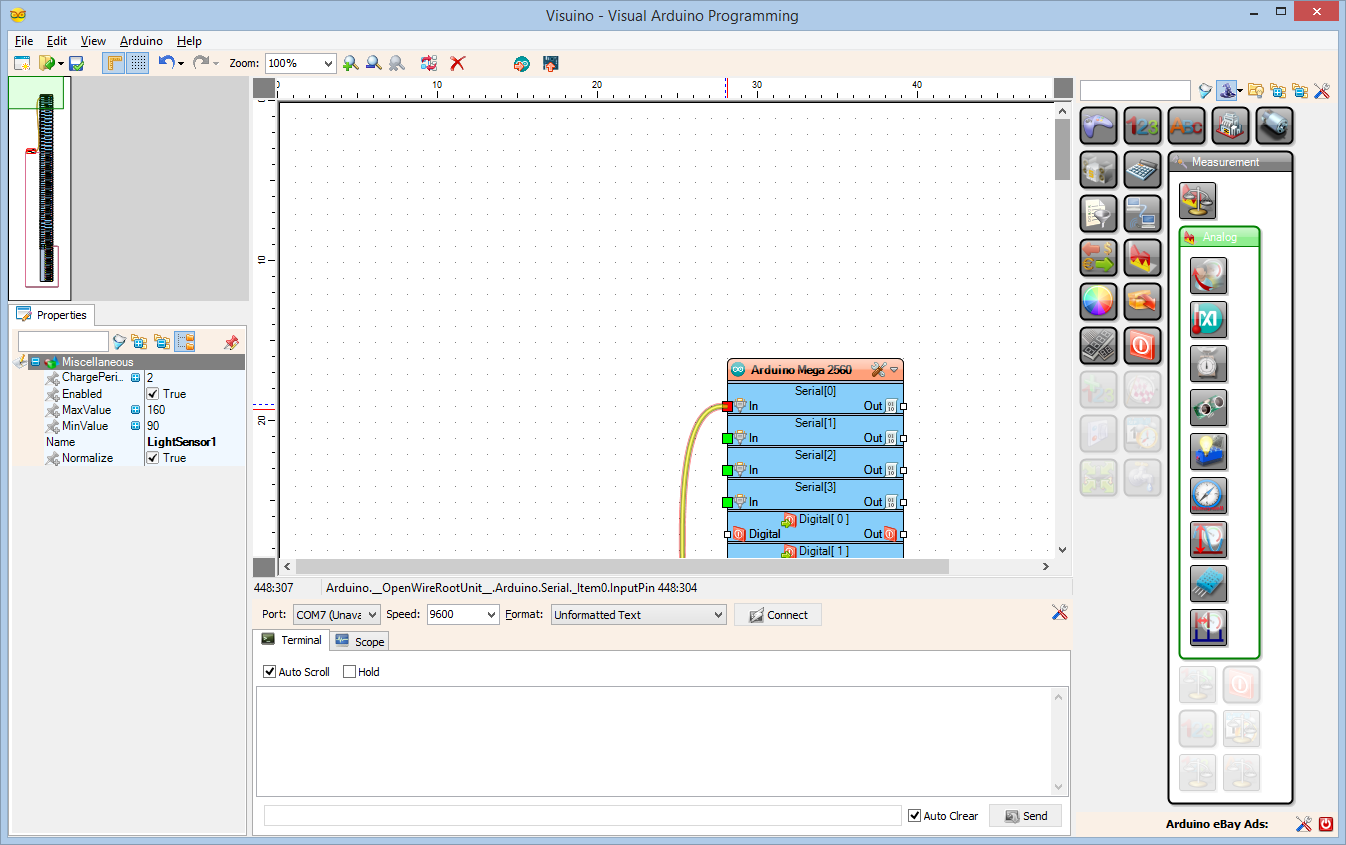Select the thermometer Maxim sensor component

pyautogui.click(x=1209, y=320)
